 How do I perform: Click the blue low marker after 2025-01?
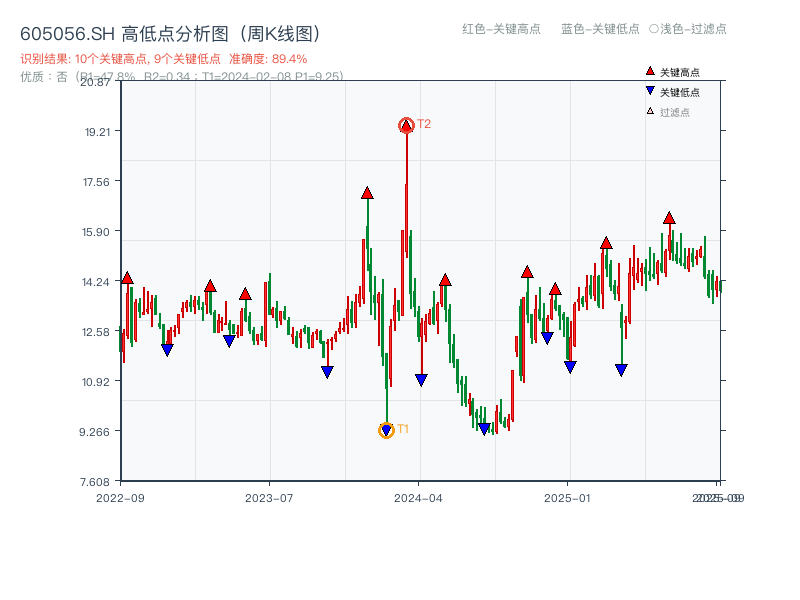(x=621, y=369)
